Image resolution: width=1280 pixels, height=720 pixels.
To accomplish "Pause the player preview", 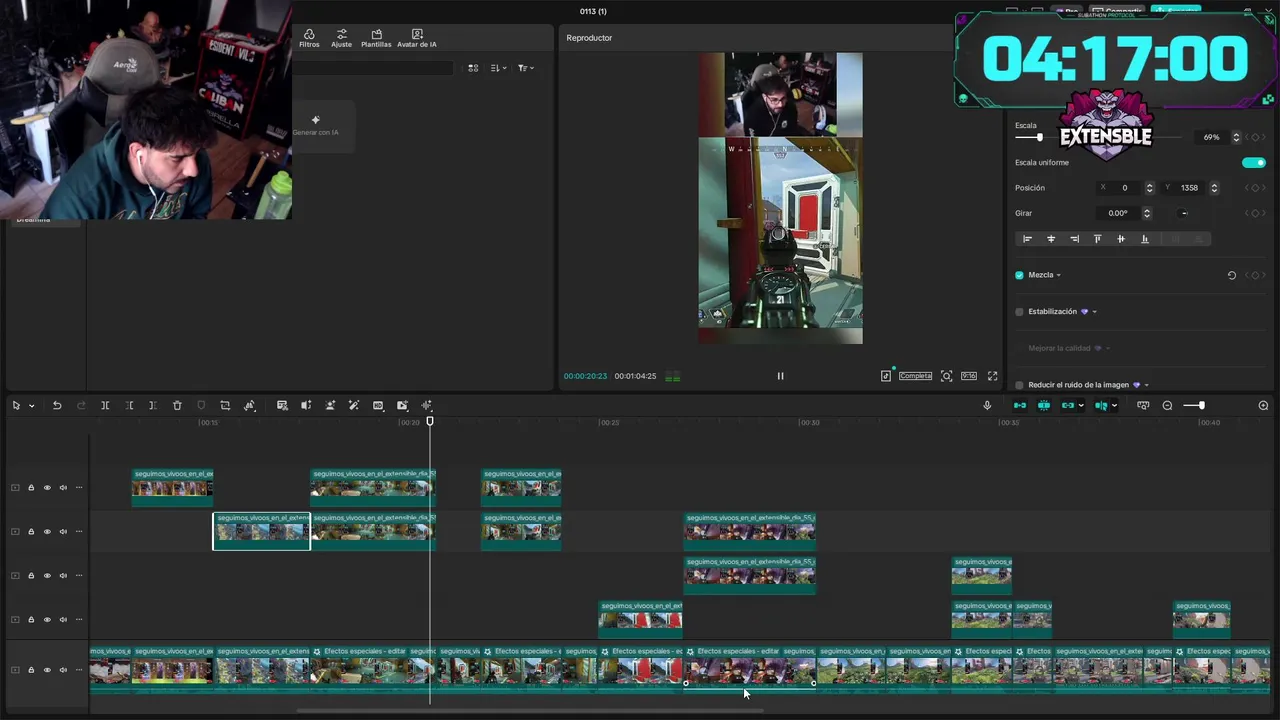I will tap(780, 376).
